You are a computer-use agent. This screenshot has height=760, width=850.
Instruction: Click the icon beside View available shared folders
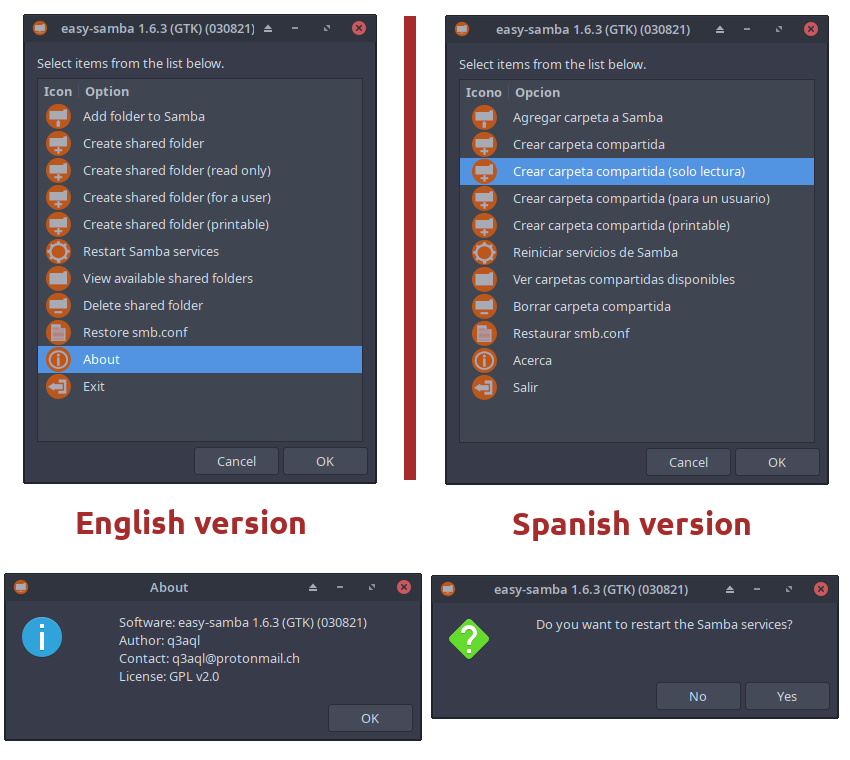click(58, 279)
